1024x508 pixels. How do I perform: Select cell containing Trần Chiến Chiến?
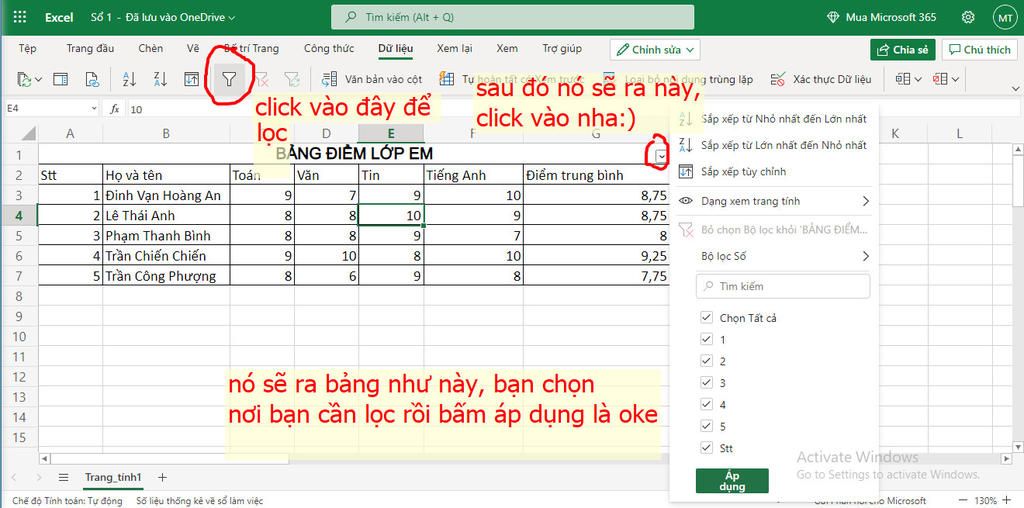click(x=167, y=255)
